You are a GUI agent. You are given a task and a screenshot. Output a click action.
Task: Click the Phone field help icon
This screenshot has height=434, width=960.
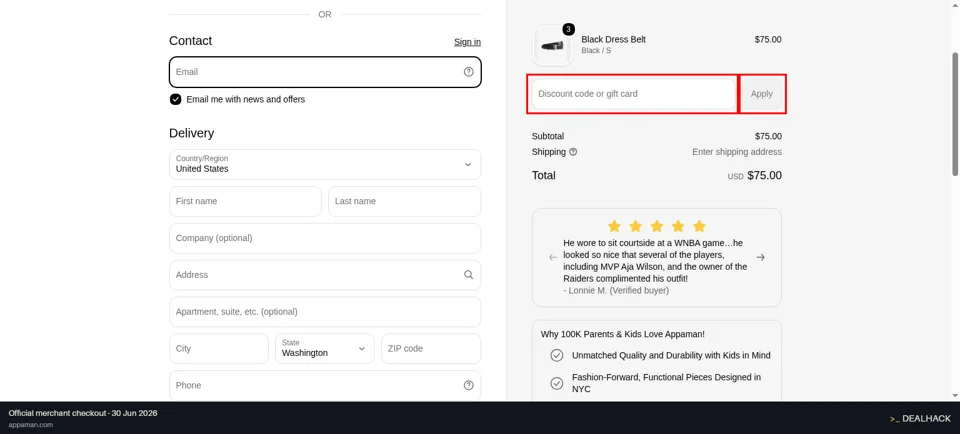click(x=468, y=385)
